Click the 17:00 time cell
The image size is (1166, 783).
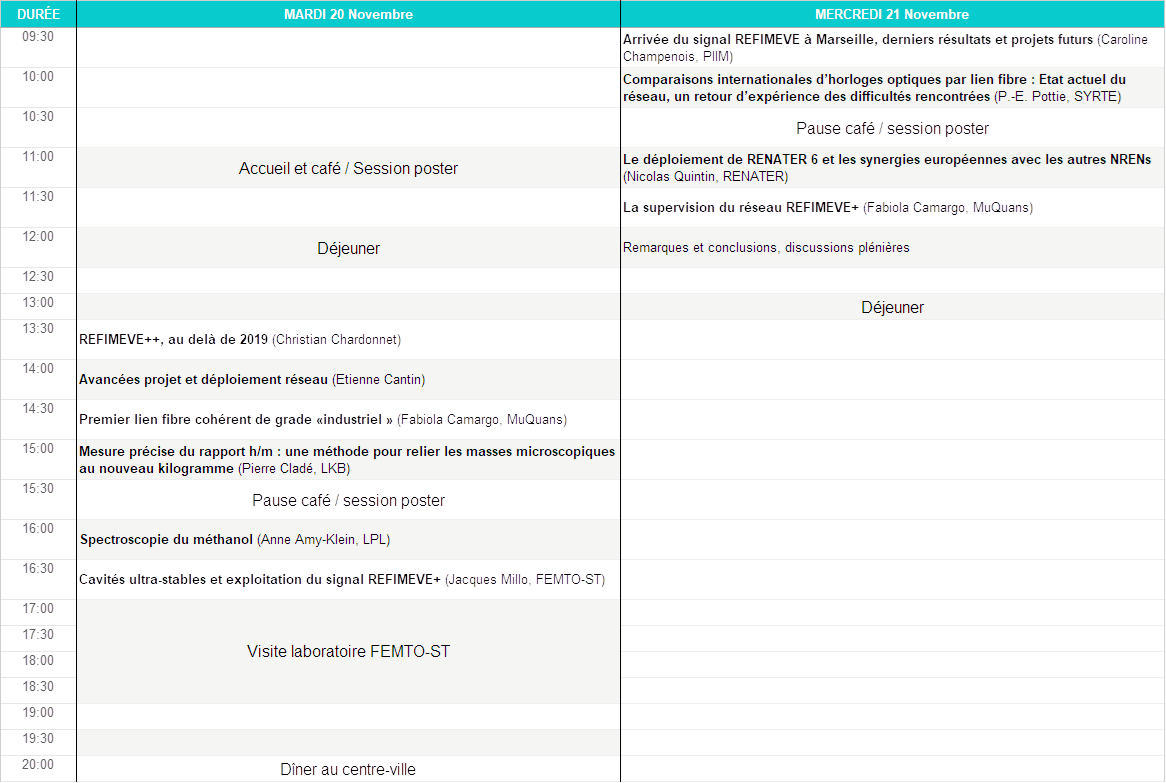[38, 613]
